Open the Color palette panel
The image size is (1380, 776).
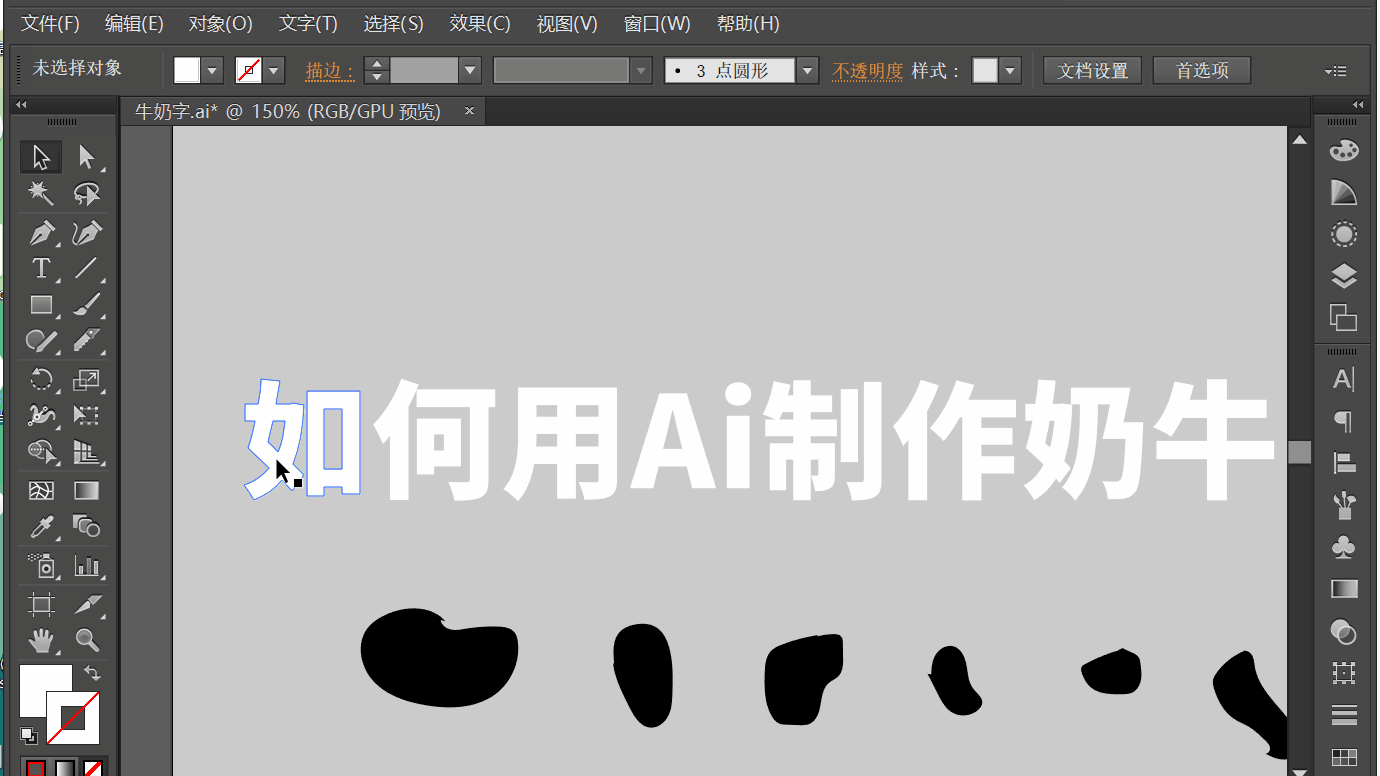pos(1344,151)
